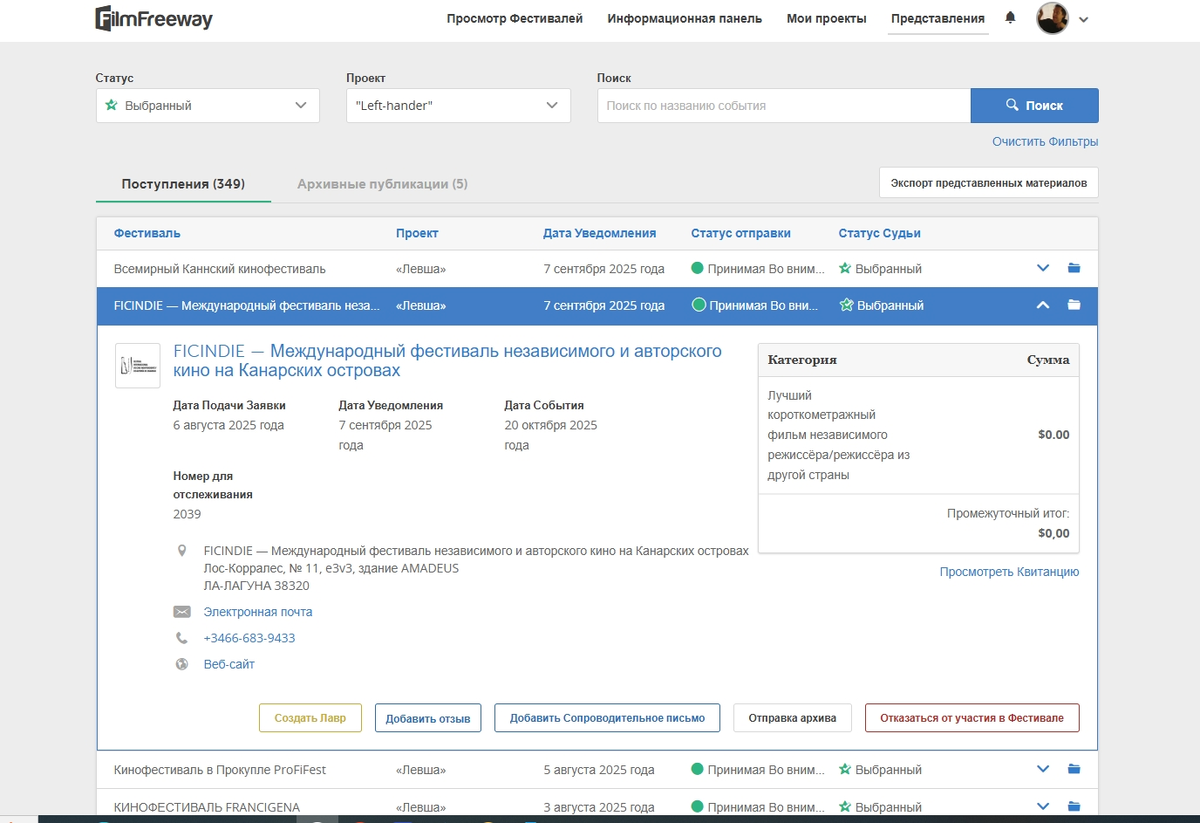Click the FICINDIE festival logo thumbnail
Image resolution: width=1200 pixels, height=823 pixels.
click(x=137, y=365)
